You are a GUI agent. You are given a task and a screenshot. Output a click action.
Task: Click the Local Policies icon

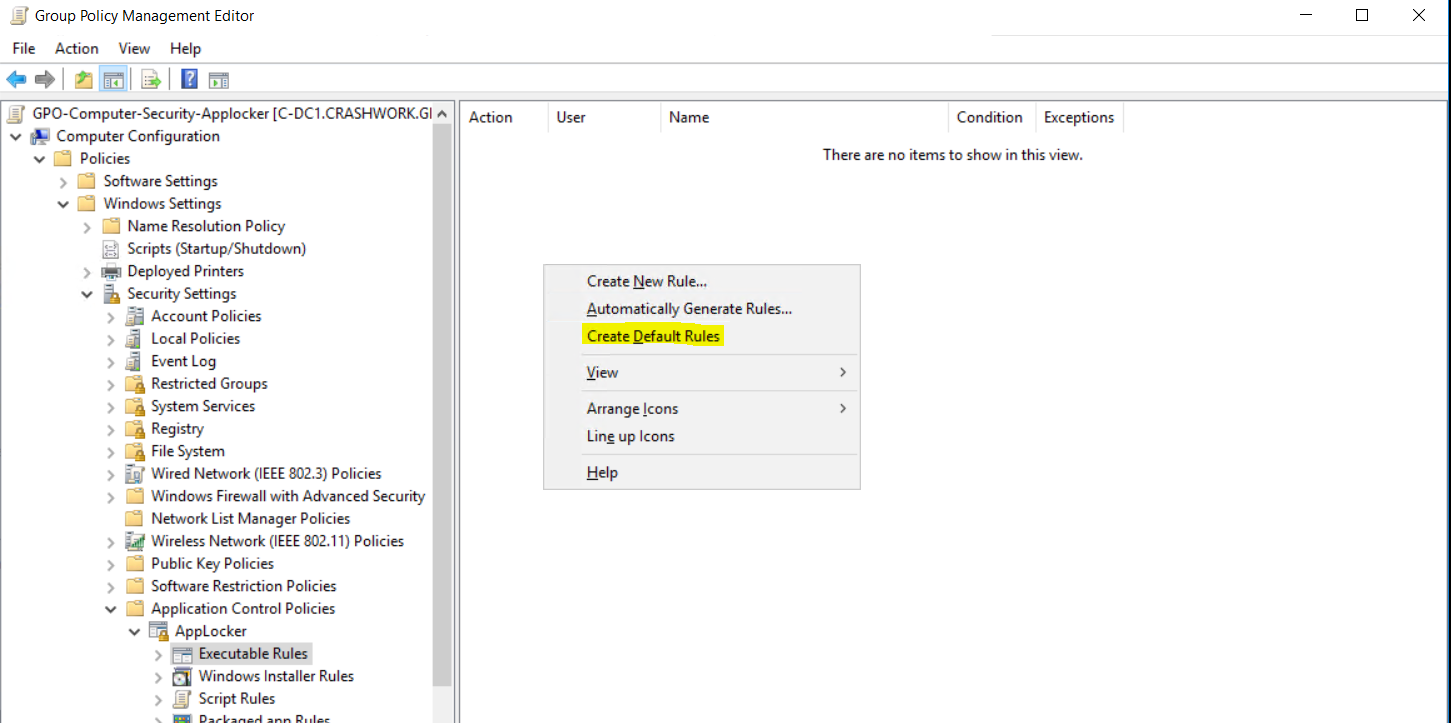tap(135, 339)
